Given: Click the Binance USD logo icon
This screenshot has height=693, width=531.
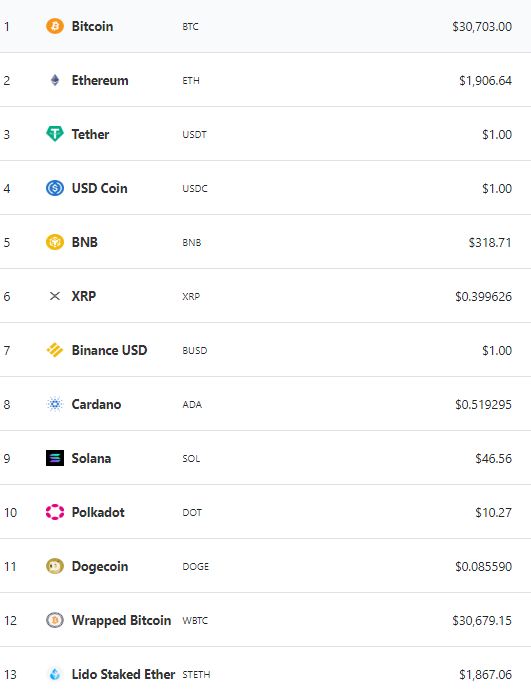Looking at the screenshot, I should 55,350.
